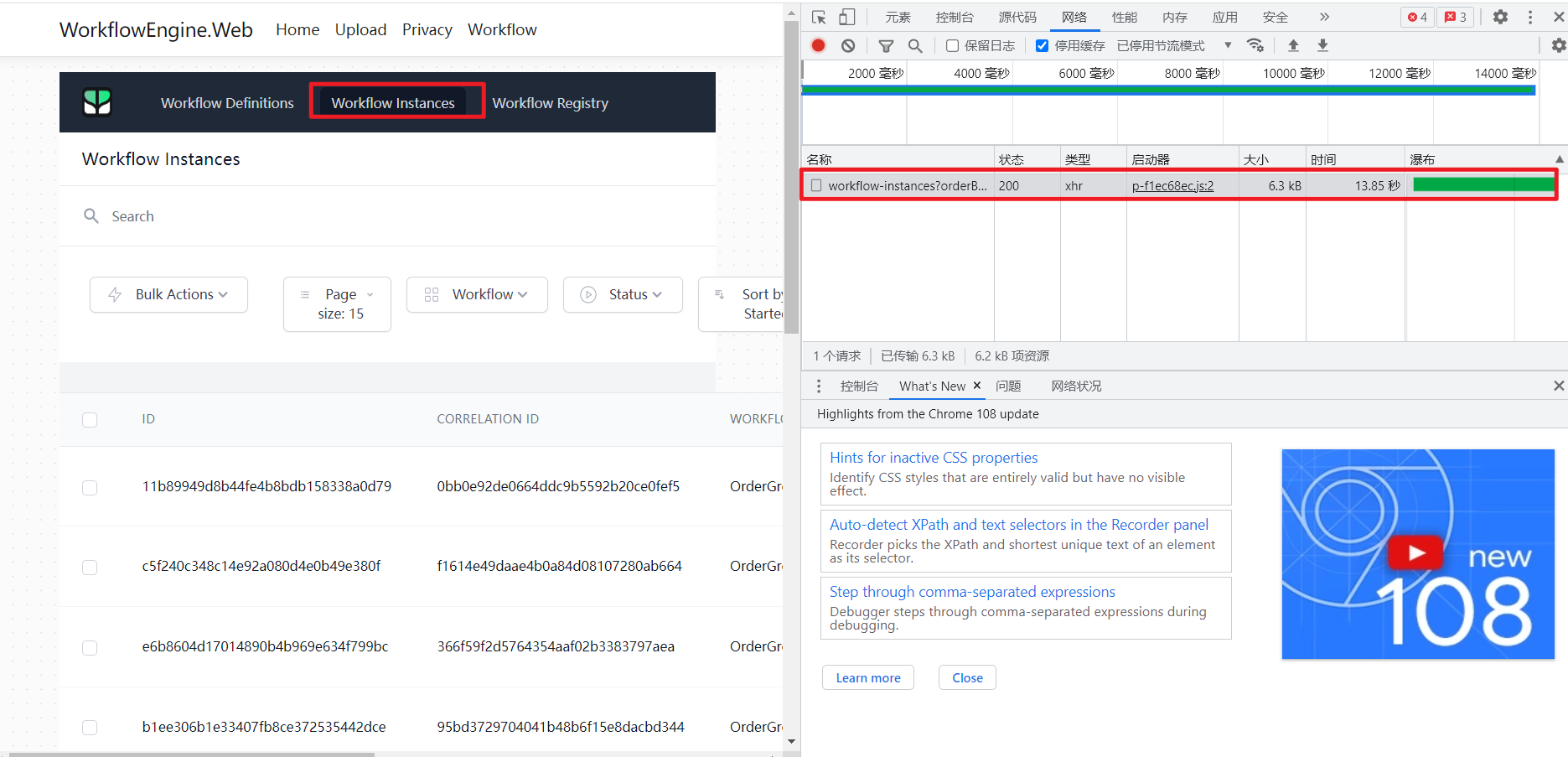Open the network filter funnel icon

885,45
